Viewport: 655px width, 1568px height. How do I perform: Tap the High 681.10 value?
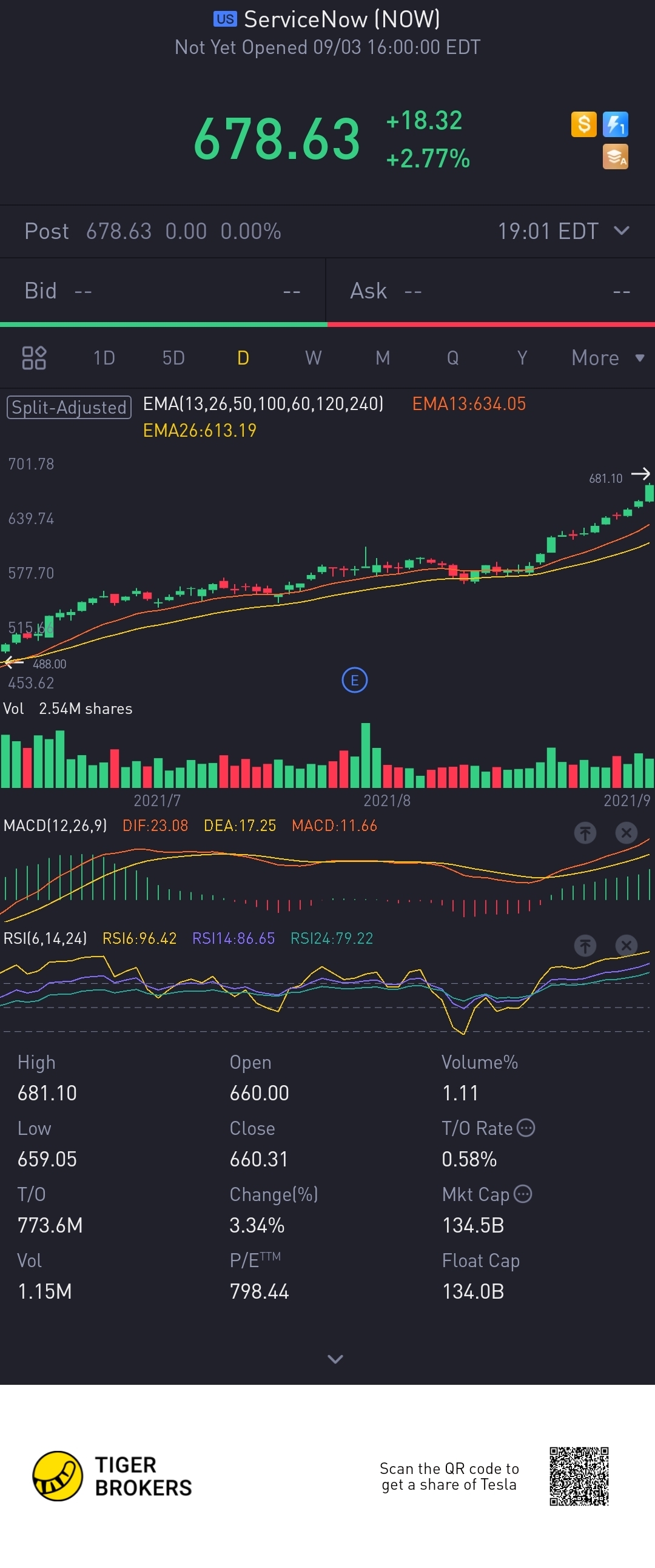47,1092
